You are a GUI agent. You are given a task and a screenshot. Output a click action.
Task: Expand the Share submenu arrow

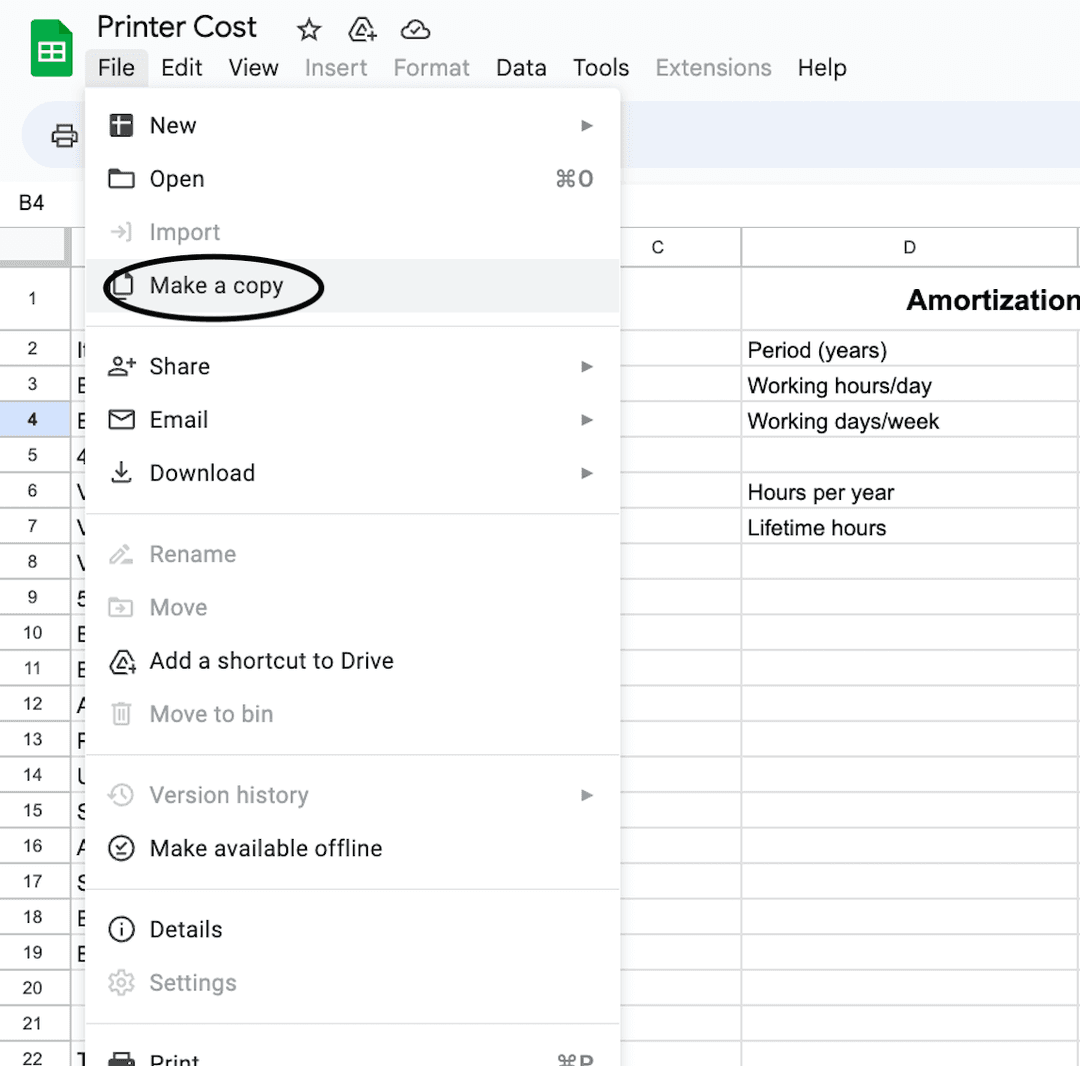(587, 366)
